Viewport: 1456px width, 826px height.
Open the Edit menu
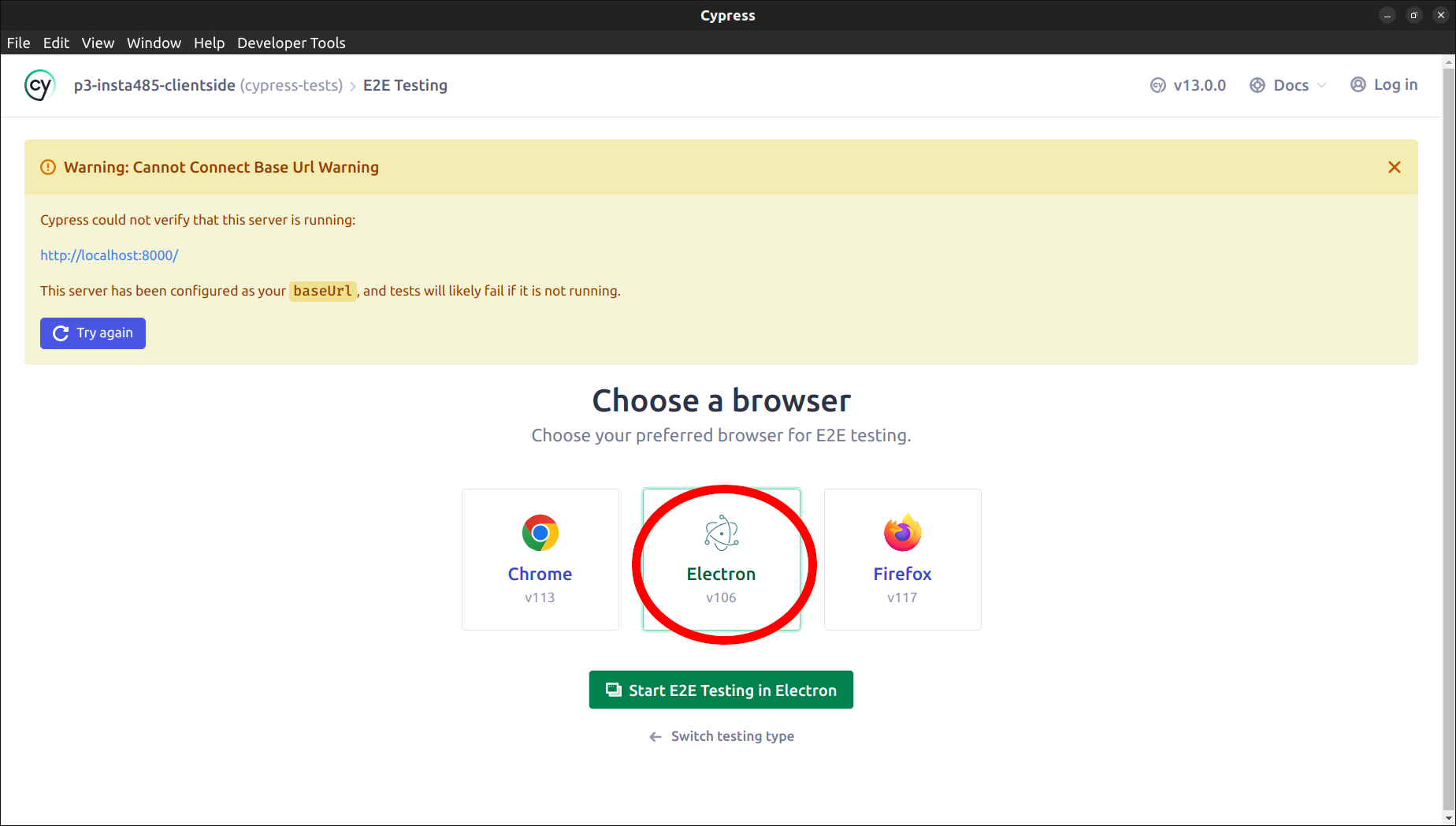(56, 43)
